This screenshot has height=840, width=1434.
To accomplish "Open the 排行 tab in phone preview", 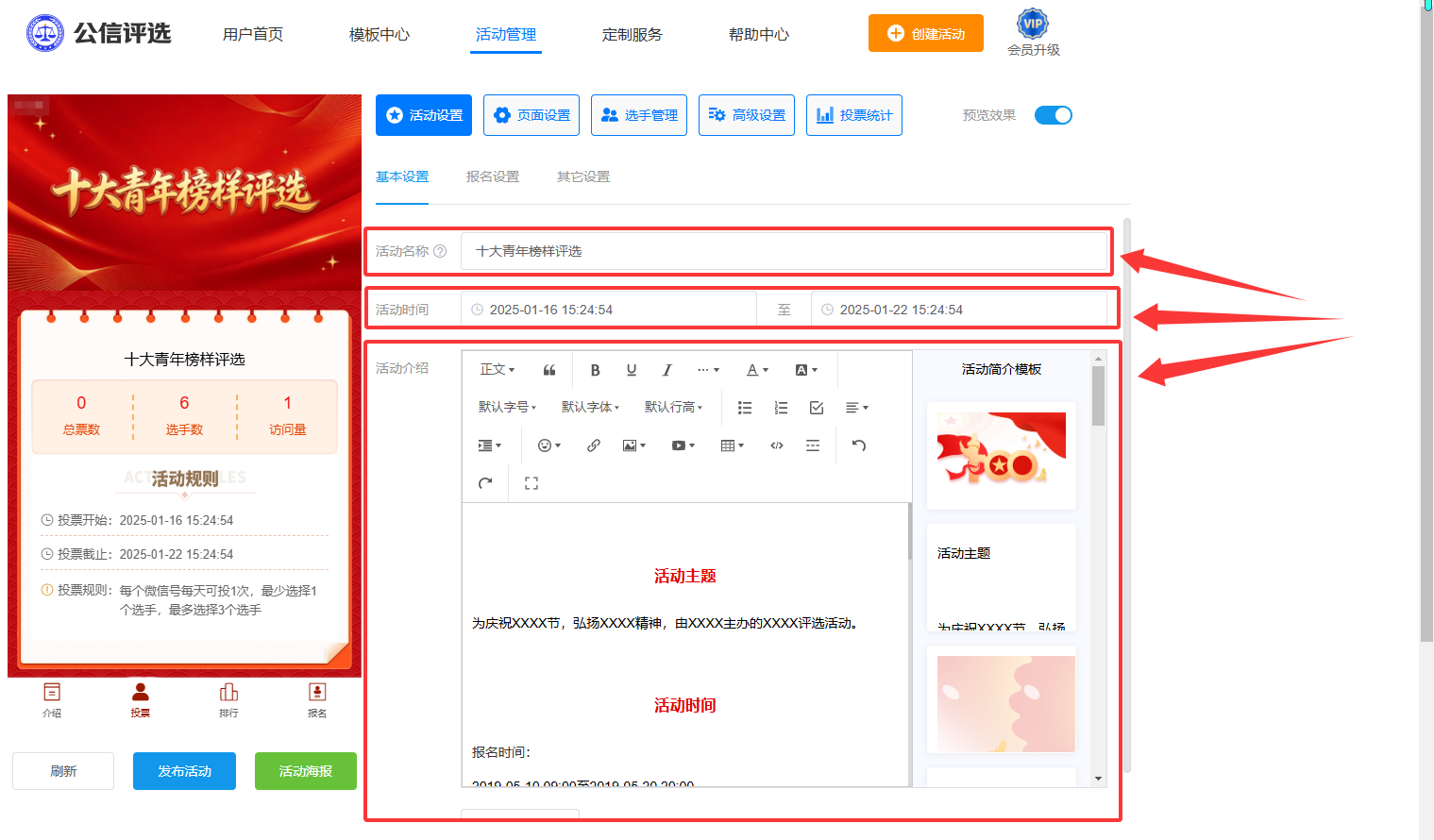I will [x=228, y=700].
